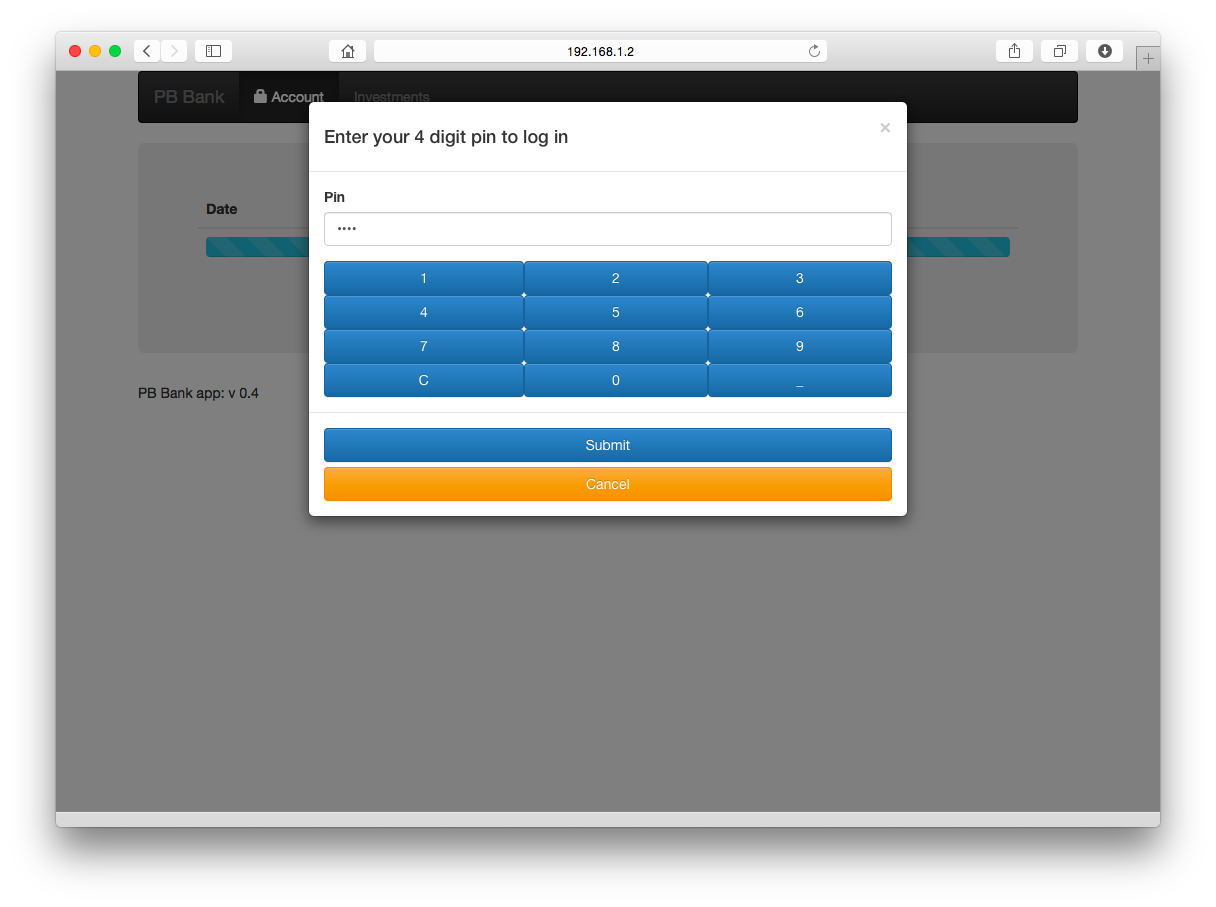Reload the page with the refresh icon
The width and height of the screenshot is (1216, 907).
pos(814,51)
